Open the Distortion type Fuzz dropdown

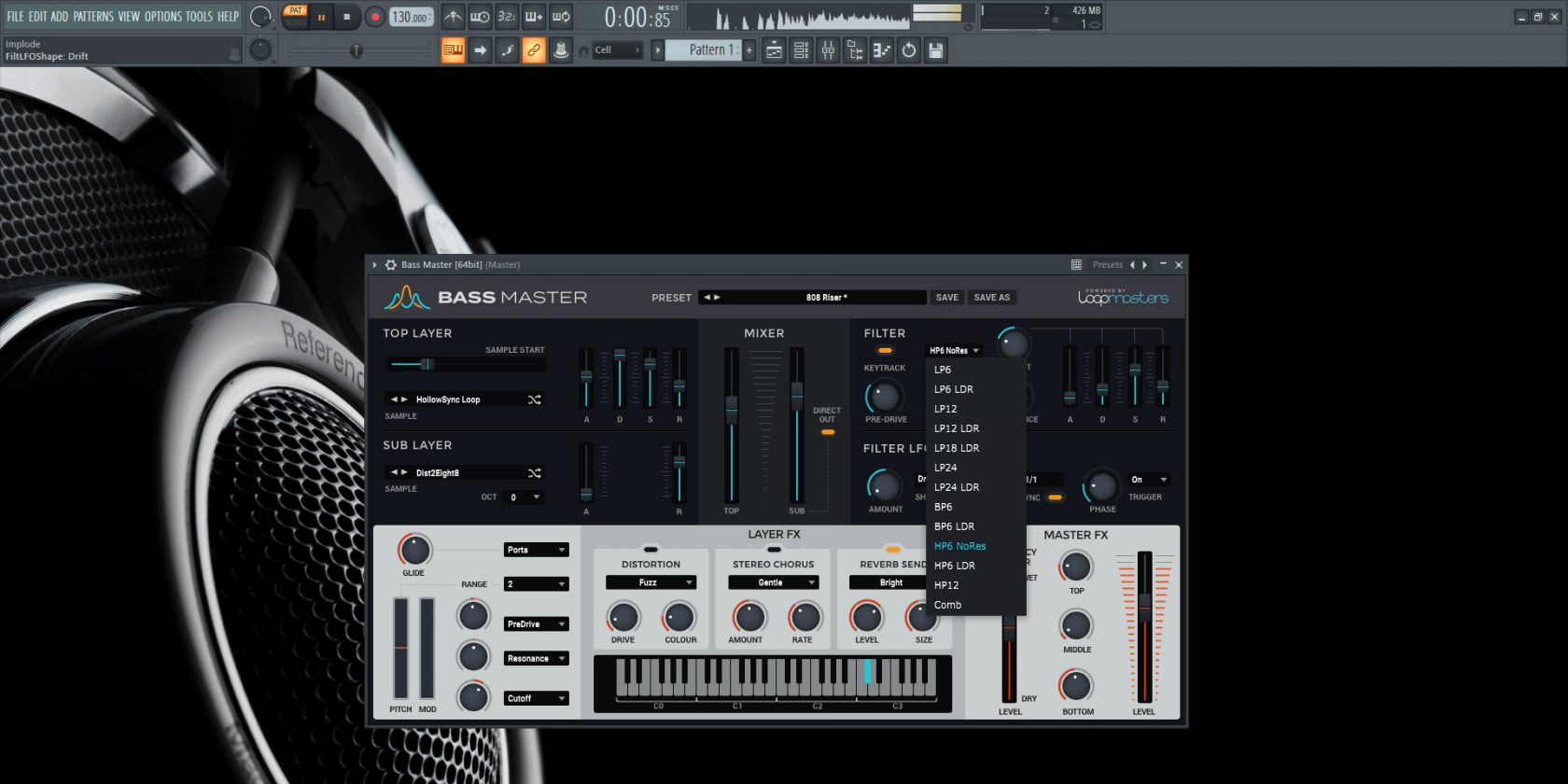point(651,582)
